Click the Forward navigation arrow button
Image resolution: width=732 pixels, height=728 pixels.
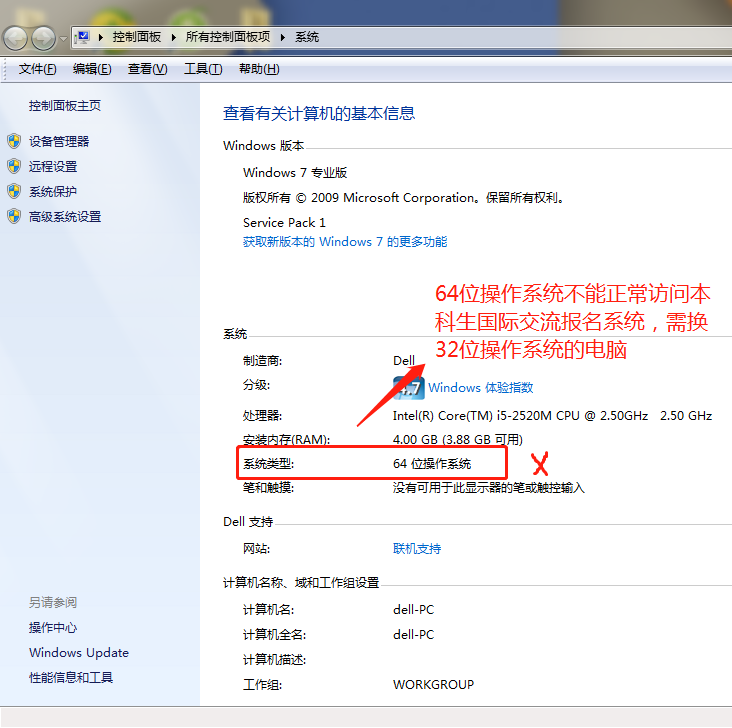pyautogui.click(x=43, y=38)
